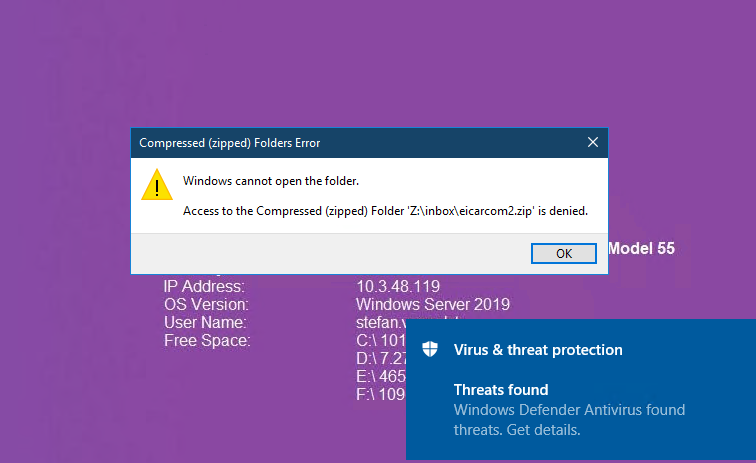Click the eicarcom2.zip access denied message line

click(385, 211)
